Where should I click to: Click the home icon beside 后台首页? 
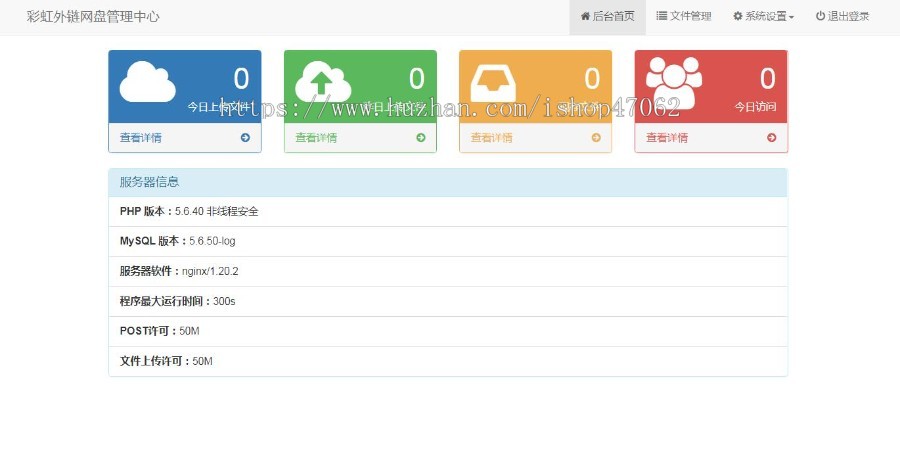pyautogui.click(x=585, y=16)
